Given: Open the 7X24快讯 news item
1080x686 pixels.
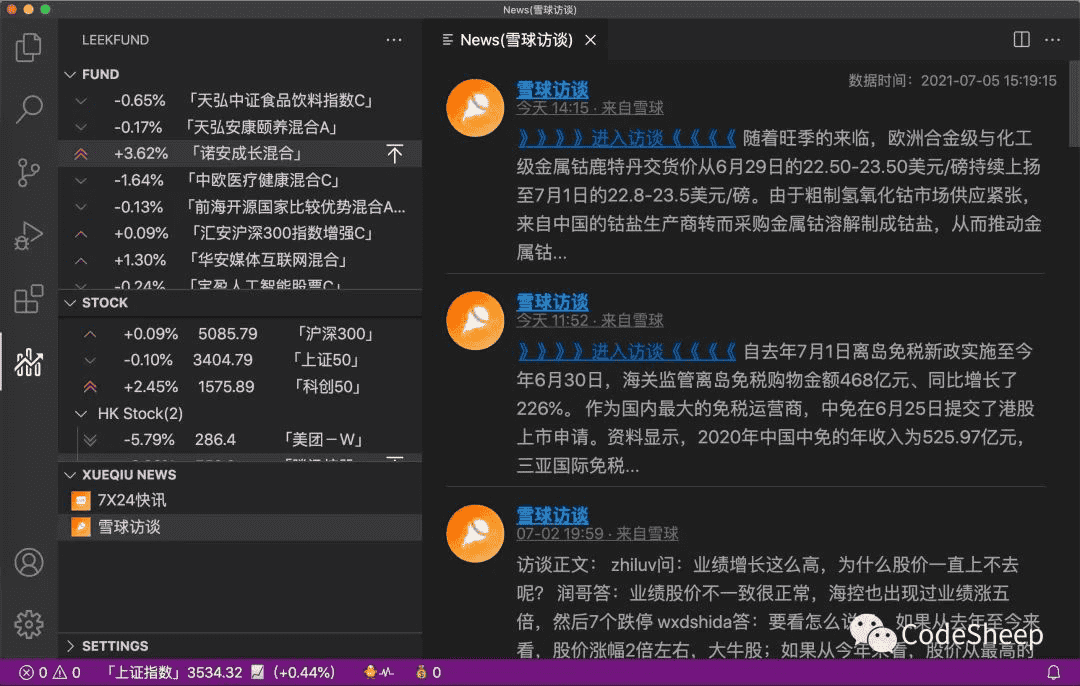Looking at the screenshot, I should coord(240,501).
